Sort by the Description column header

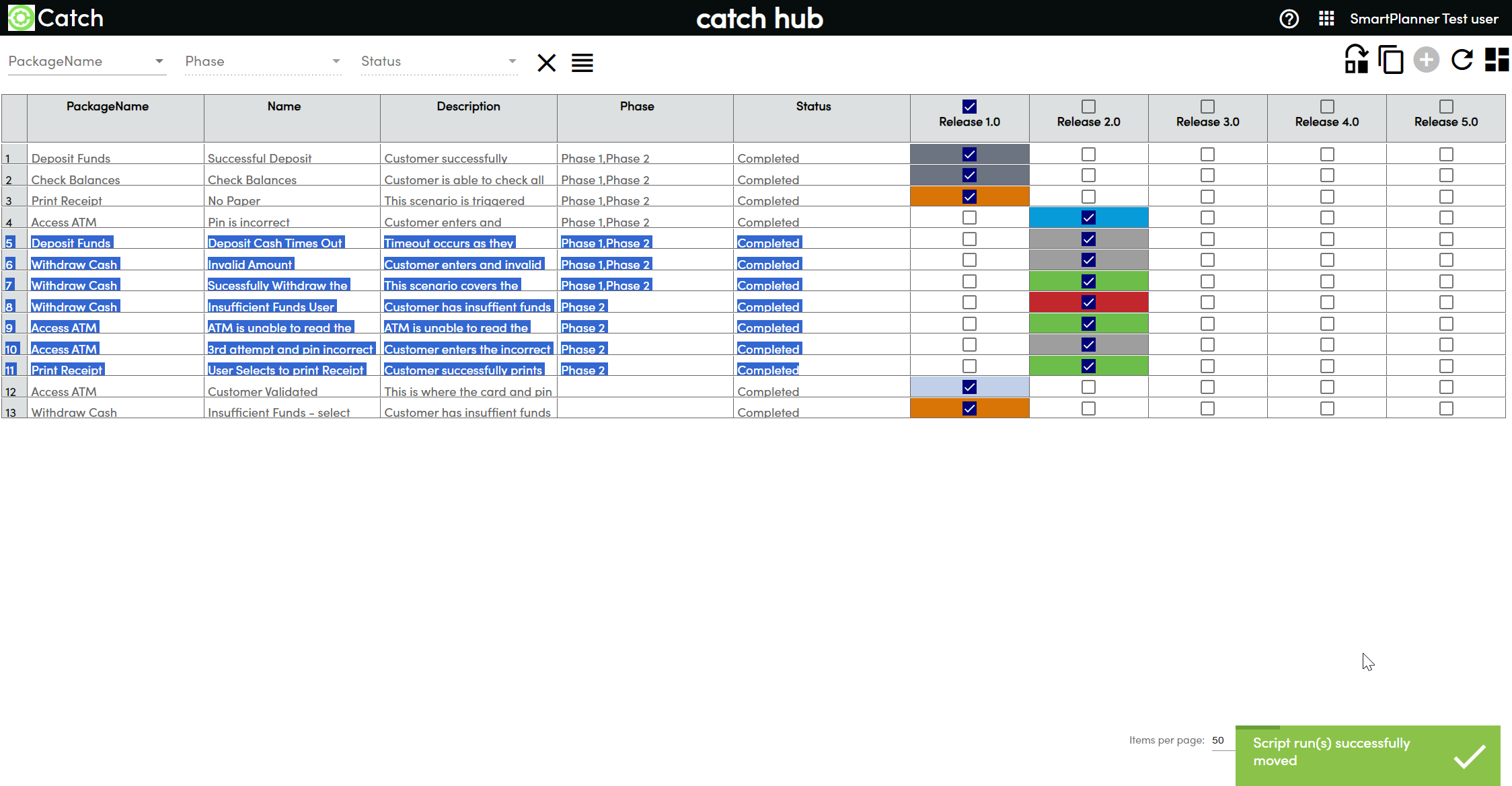(x=468, y=106)
